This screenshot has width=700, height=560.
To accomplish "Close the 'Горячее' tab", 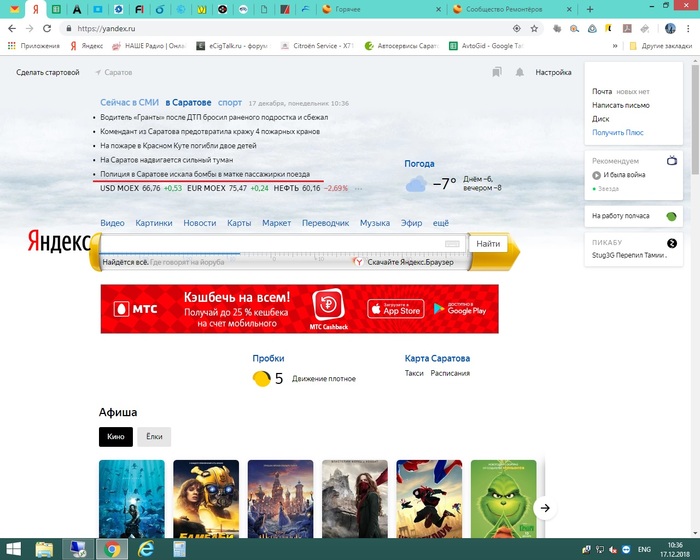I will (438, 9).
